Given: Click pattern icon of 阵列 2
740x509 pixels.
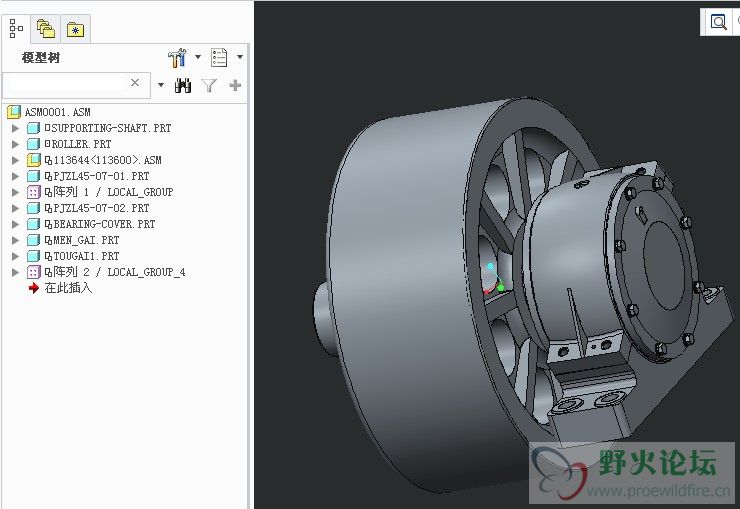Looking at the screenshot, I should pyautogui.click(x=34, y=272).
